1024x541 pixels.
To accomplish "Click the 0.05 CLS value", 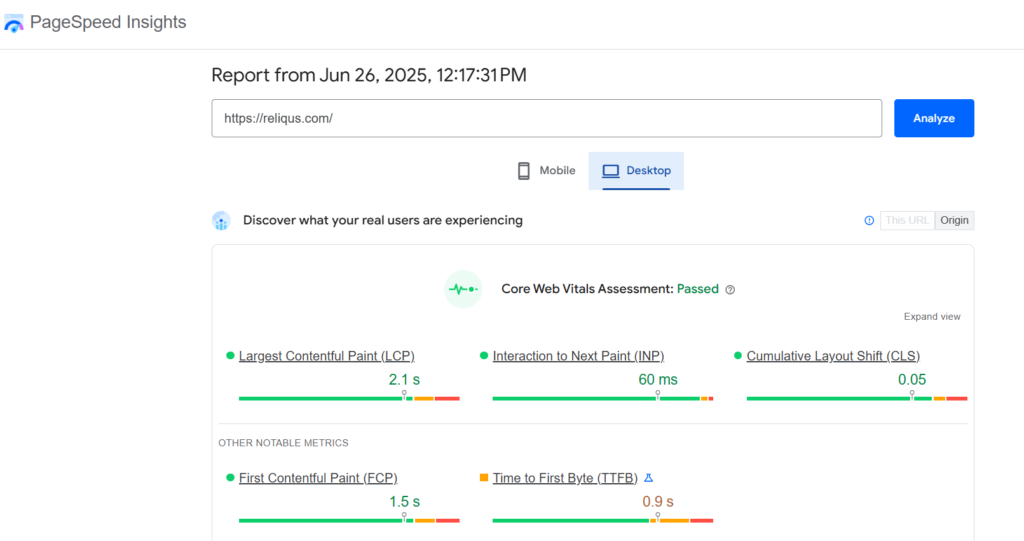I will click(912, 380).
